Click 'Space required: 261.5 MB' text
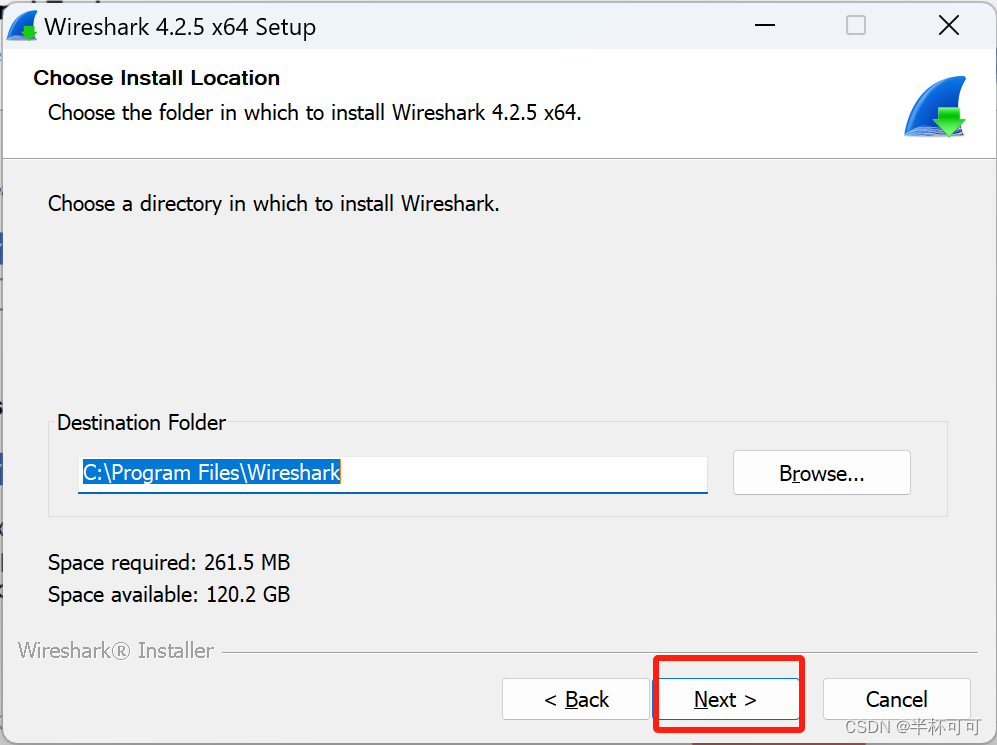997x745 pixels. point(169,563)
